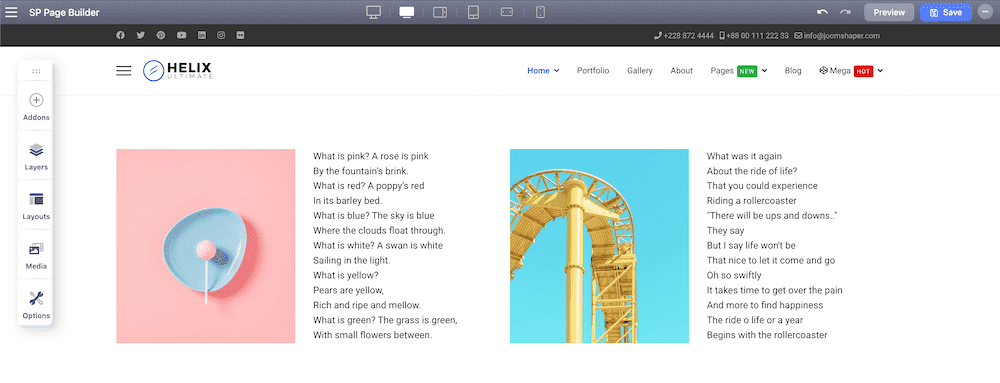Go to the About menu item
This screenshot has width=1000, height=383.
(681, 71)
